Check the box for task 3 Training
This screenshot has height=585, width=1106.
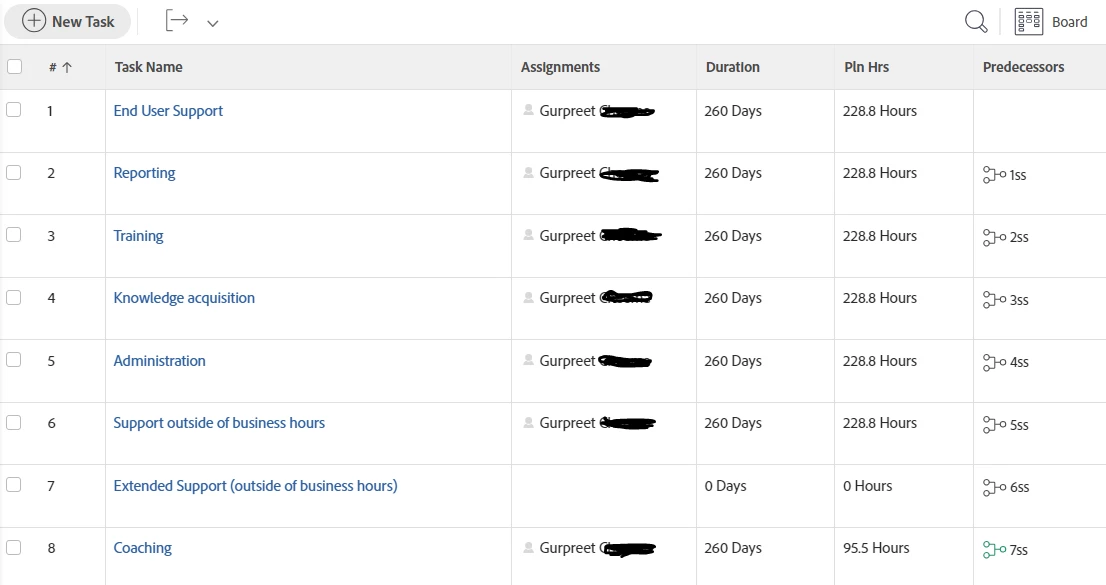13,235
